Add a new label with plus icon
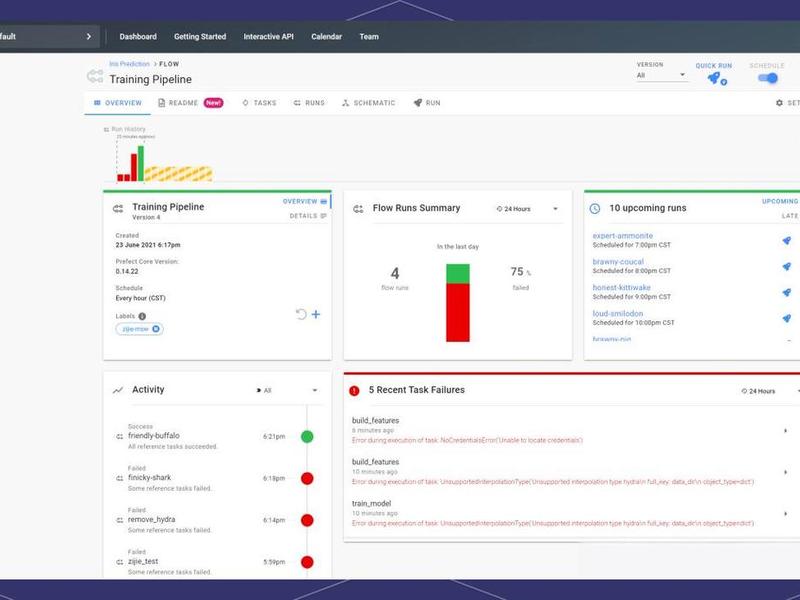800x600 pixels. click(x=316, y=314)
